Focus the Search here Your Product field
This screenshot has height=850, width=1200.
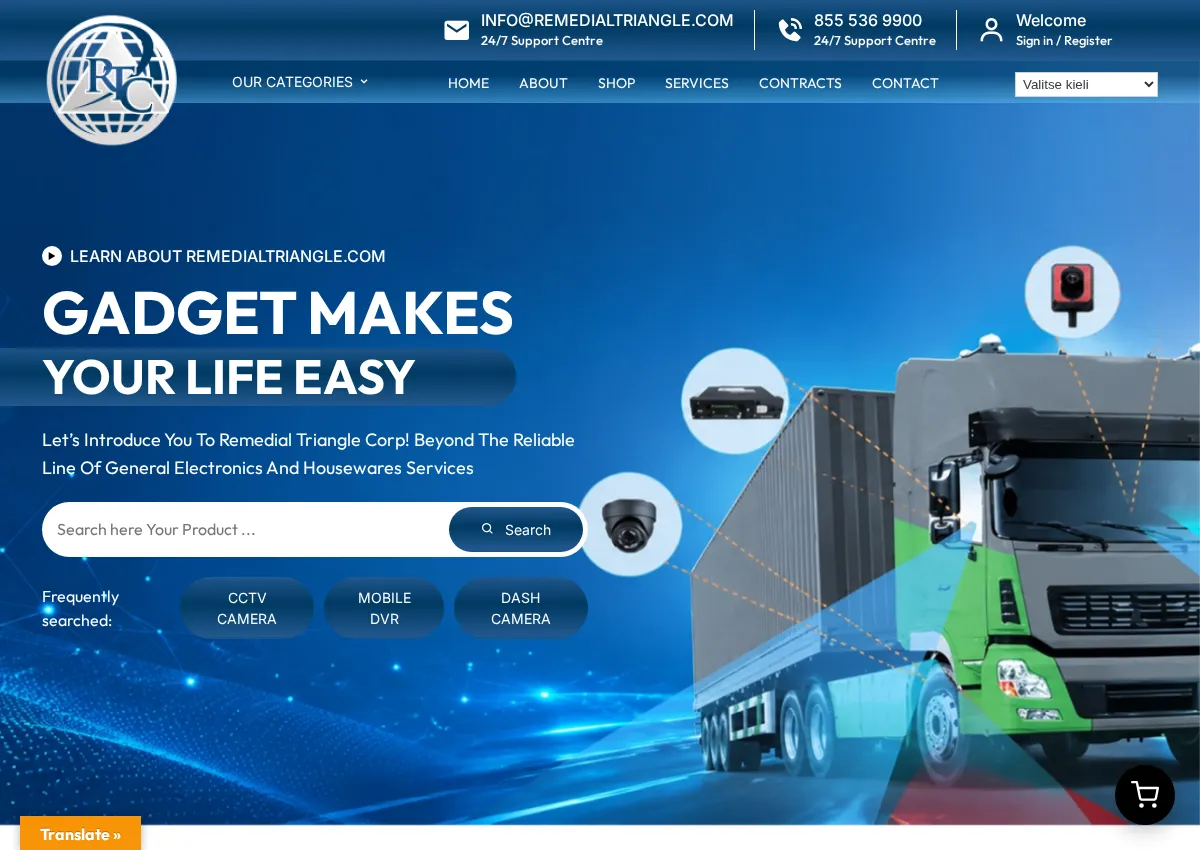click(248, 530)
